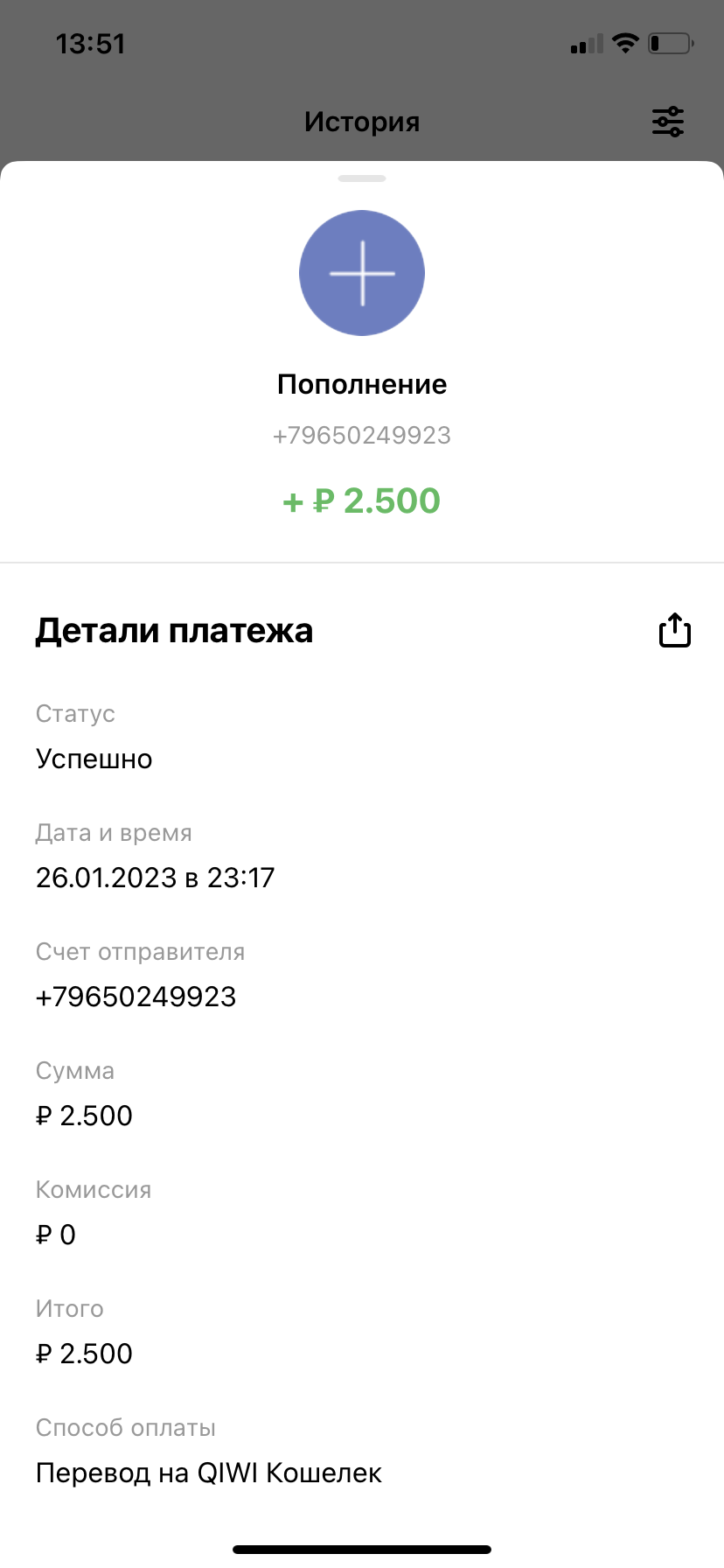
Task: Tap the Успешно status value
Action: coord(94,759)
